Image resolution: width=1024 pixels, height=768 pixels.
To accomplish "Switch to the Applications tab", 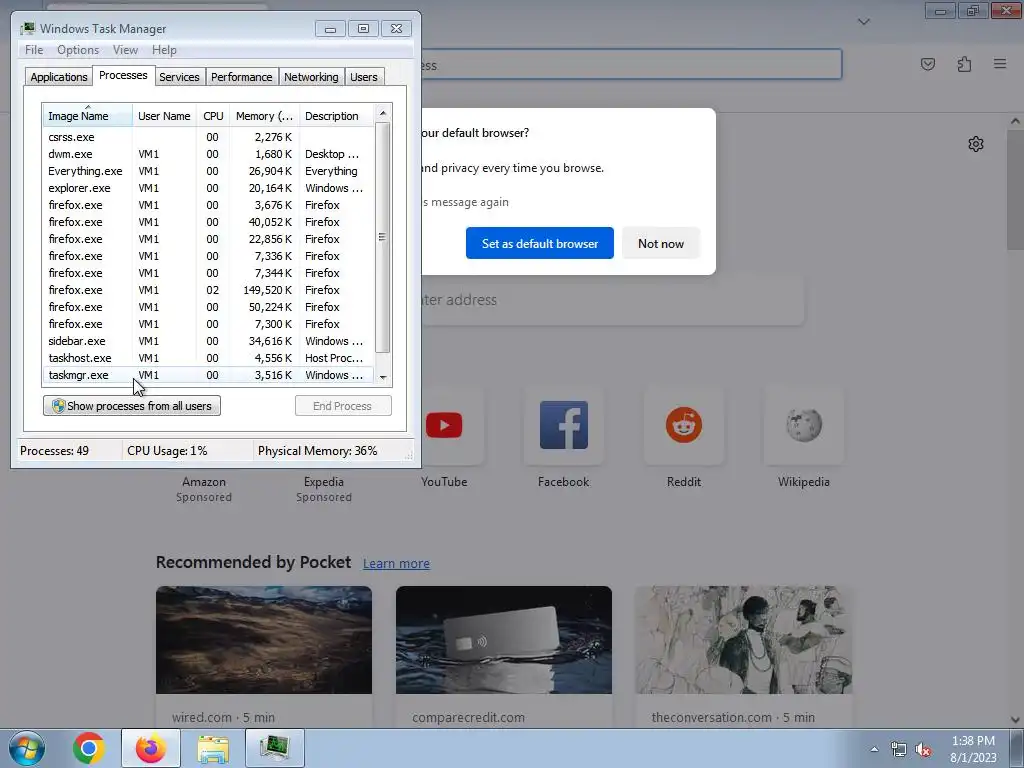I will 59,77.
